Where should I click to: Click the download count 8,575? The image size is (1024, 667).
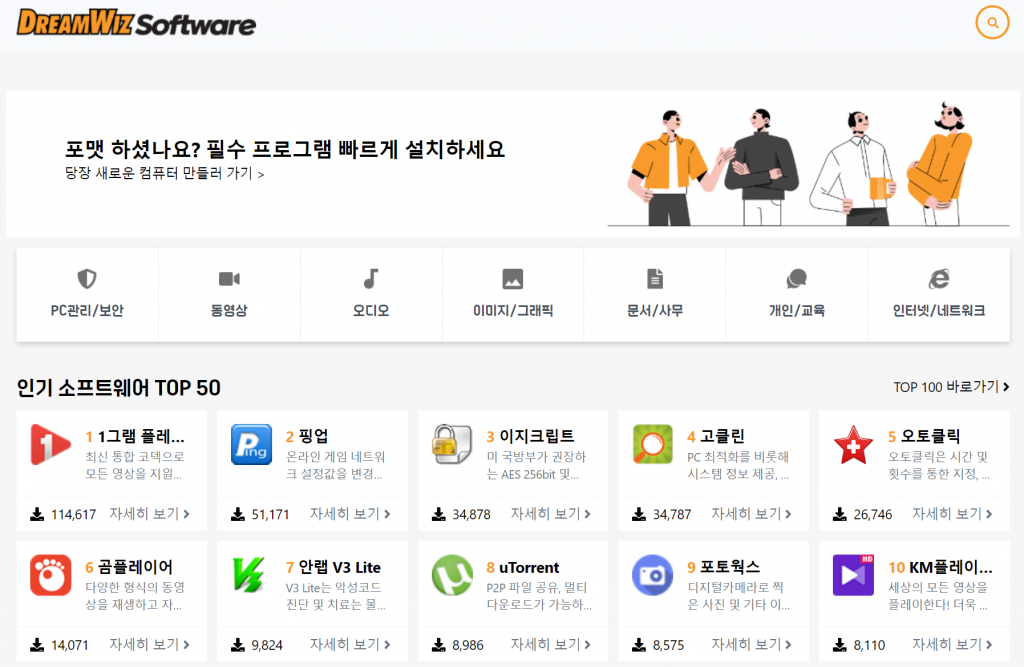click(669, 645)
